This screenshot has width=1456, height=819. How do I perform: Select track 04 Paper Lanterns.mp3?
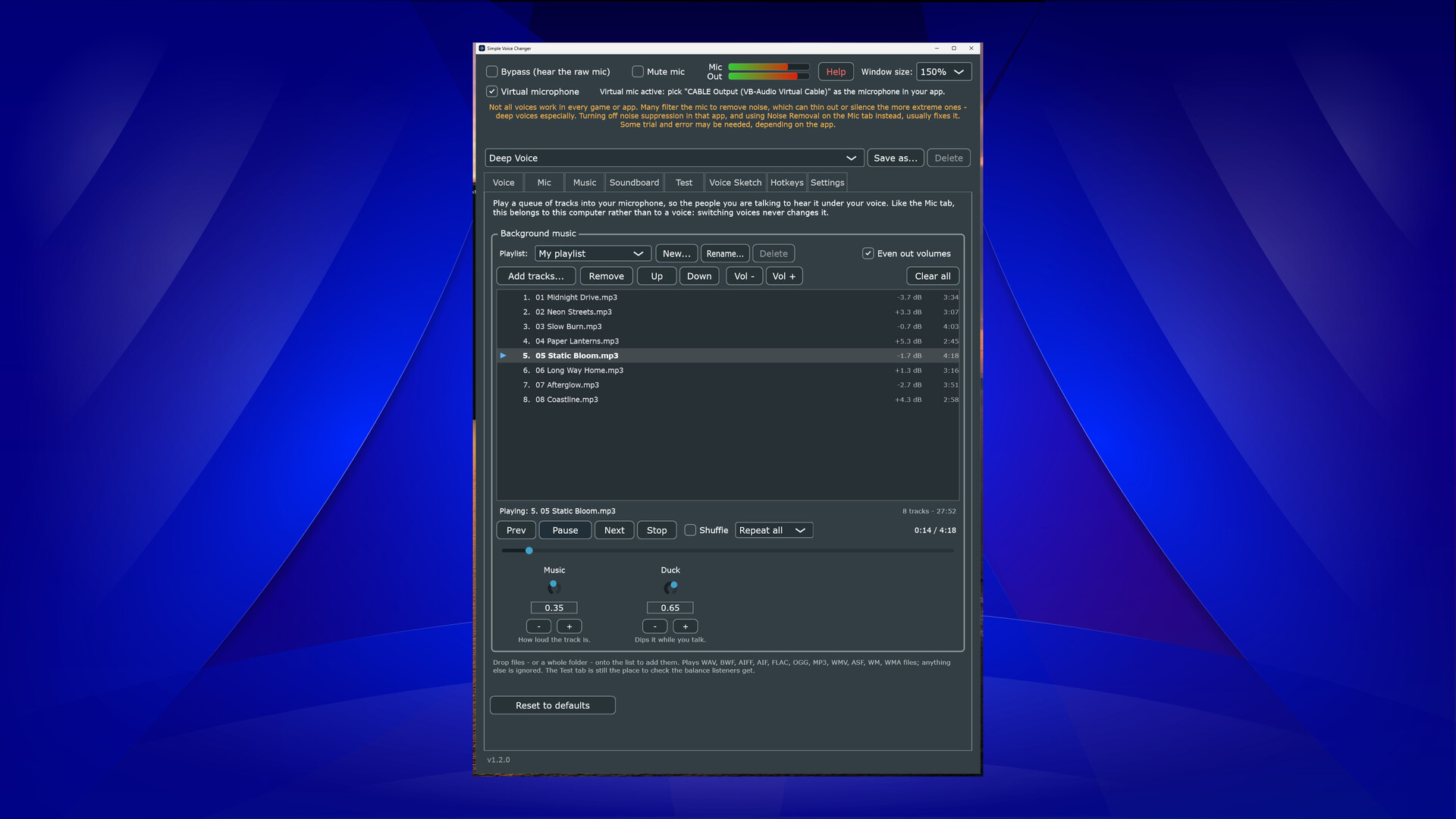728,341
